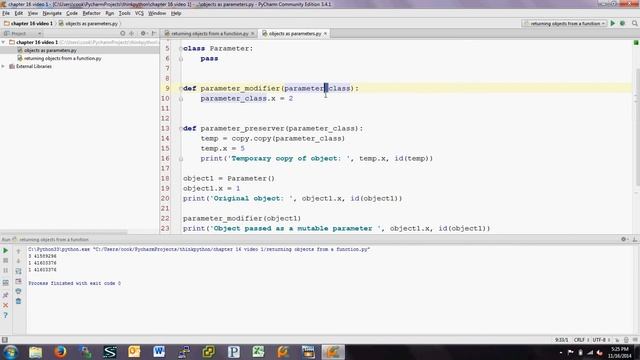This screenshot has height=360, width=640.
Task: Select 'returning objects from a function.py' in tree
Action: coord(62,58)
